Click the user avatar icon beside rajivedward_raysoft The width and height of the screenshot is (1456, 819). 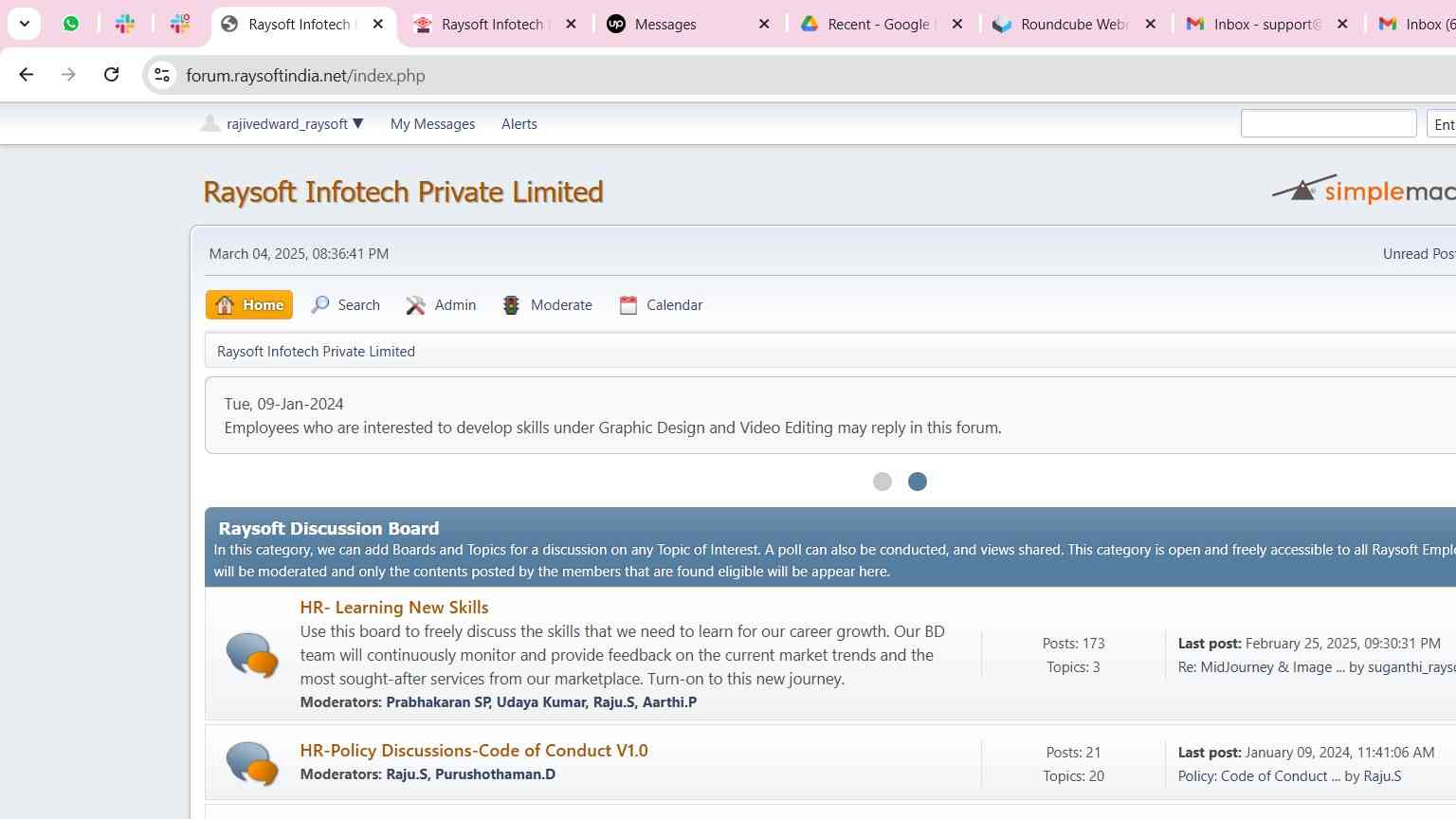210,123
